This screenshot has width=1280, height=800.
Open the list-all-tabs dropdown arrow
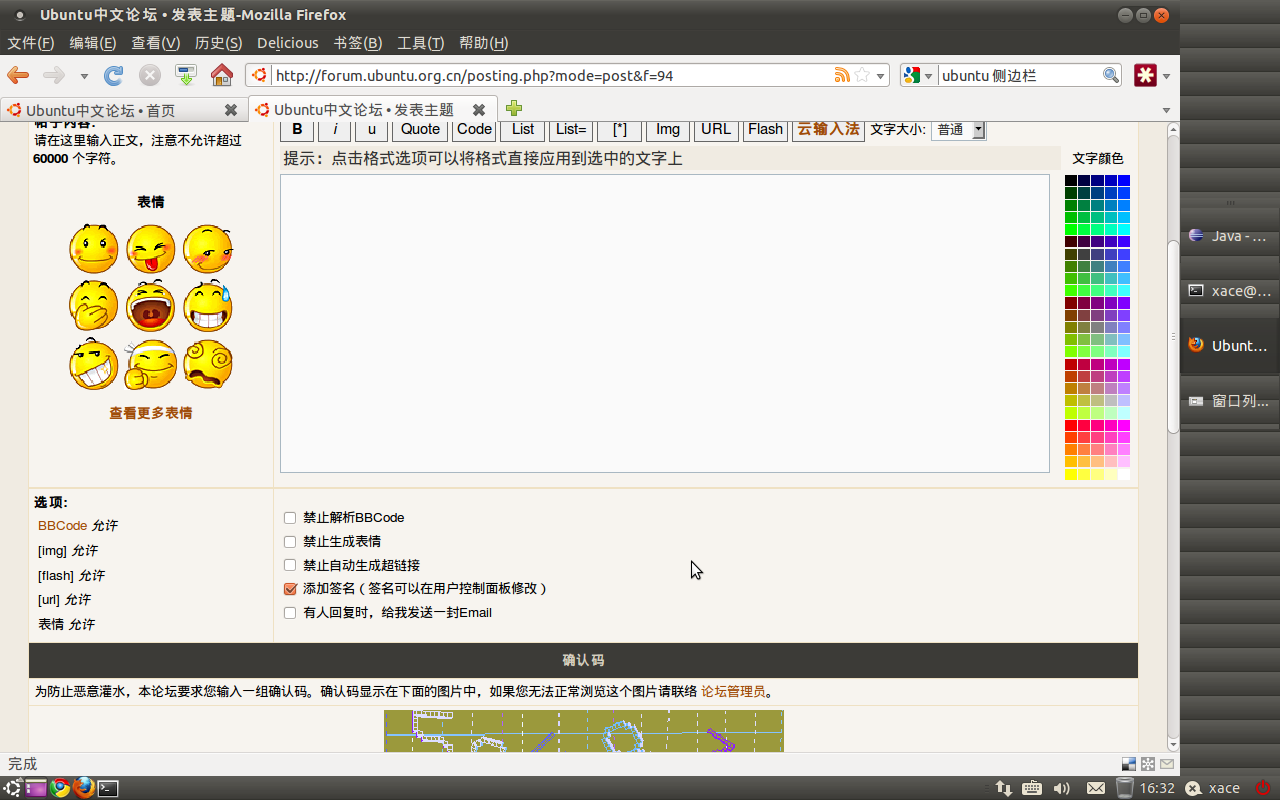pos(1166,110)
